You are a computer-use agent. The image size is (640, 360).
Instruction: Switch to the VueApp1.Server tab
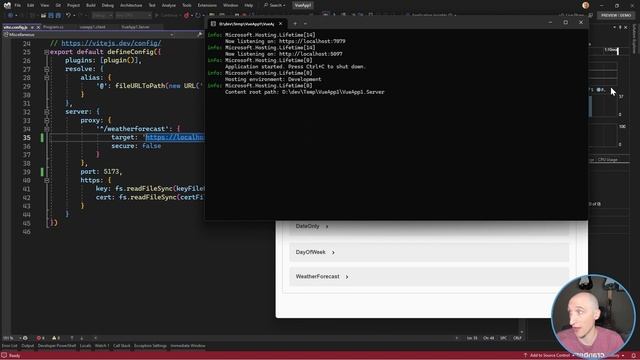(x=135, y=27)
